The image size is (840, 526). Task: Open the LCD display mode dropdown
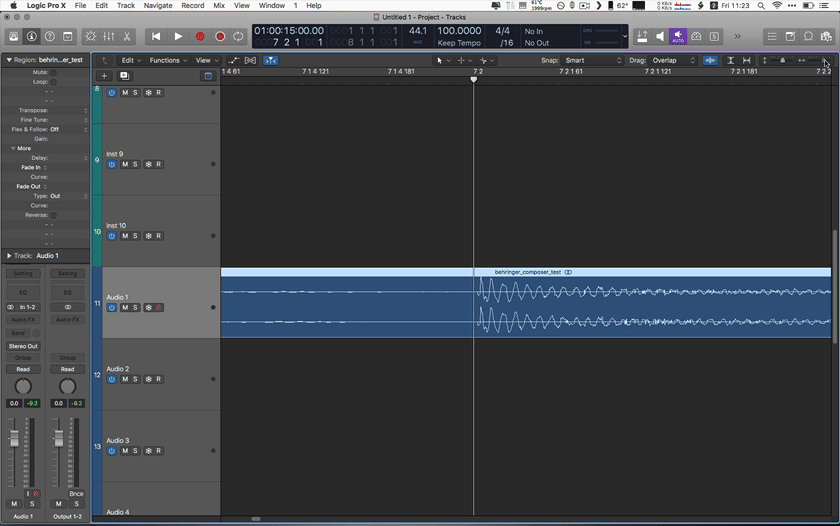[x=625, y=36]
